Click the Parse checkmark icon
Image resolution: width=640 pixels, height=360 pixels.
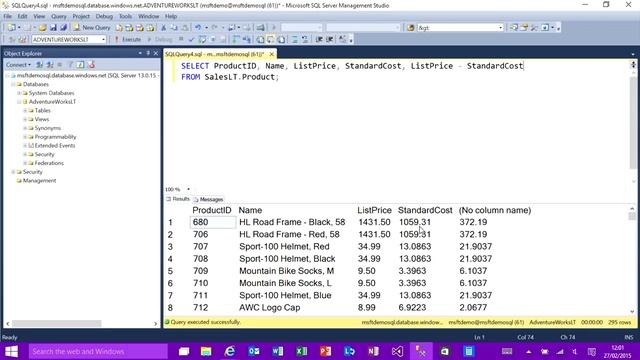tap(191, 40)
